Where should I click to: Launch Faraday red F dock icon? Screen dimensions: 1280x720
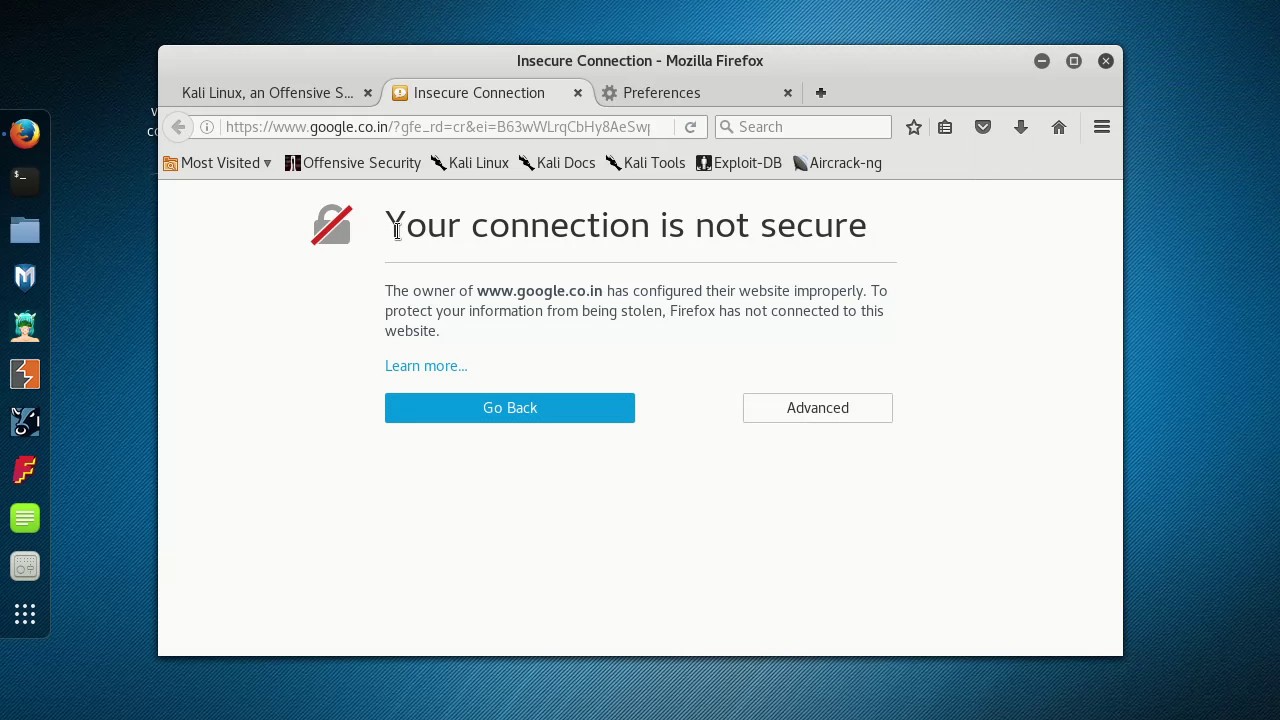click(x=25, y=470)
